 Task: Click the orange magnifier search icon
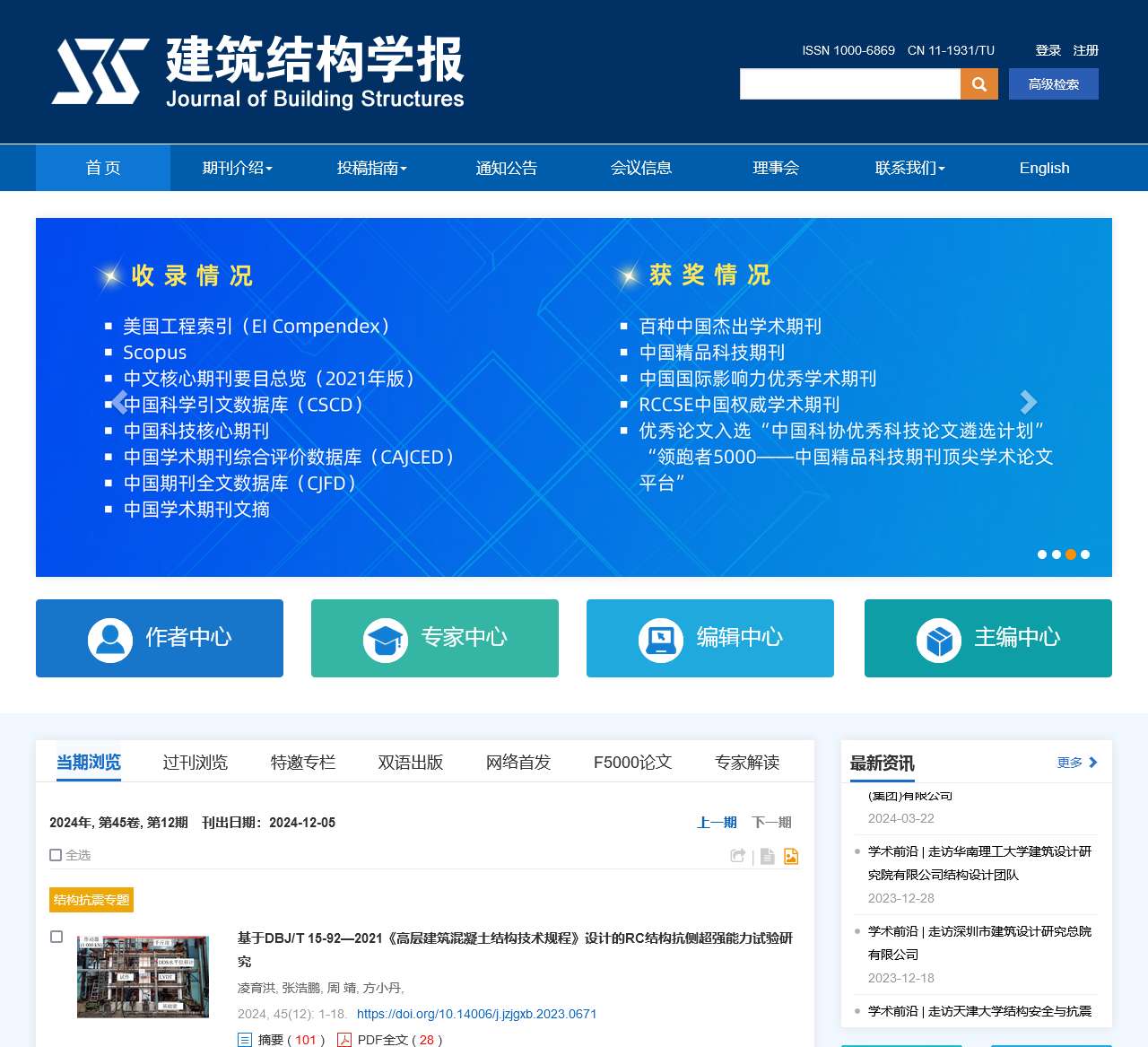[979, 84]
